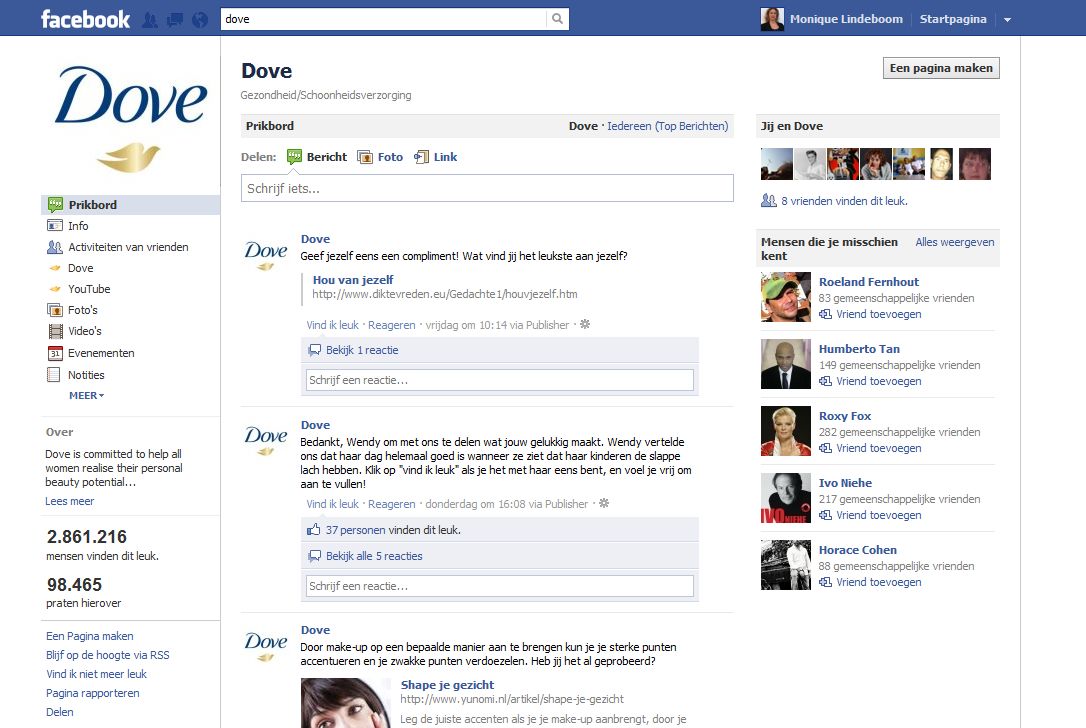The height and width of the screenshot is (728, 1086).
Task: Click Vind ik niet meer leuk
Action: (96, 674)
